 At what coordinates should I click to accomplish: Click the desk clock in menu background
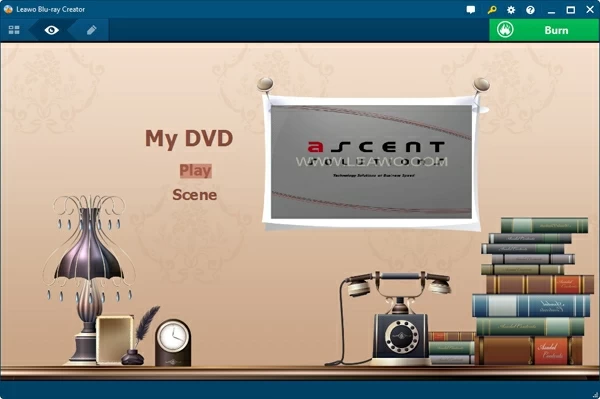click(173, 343)
